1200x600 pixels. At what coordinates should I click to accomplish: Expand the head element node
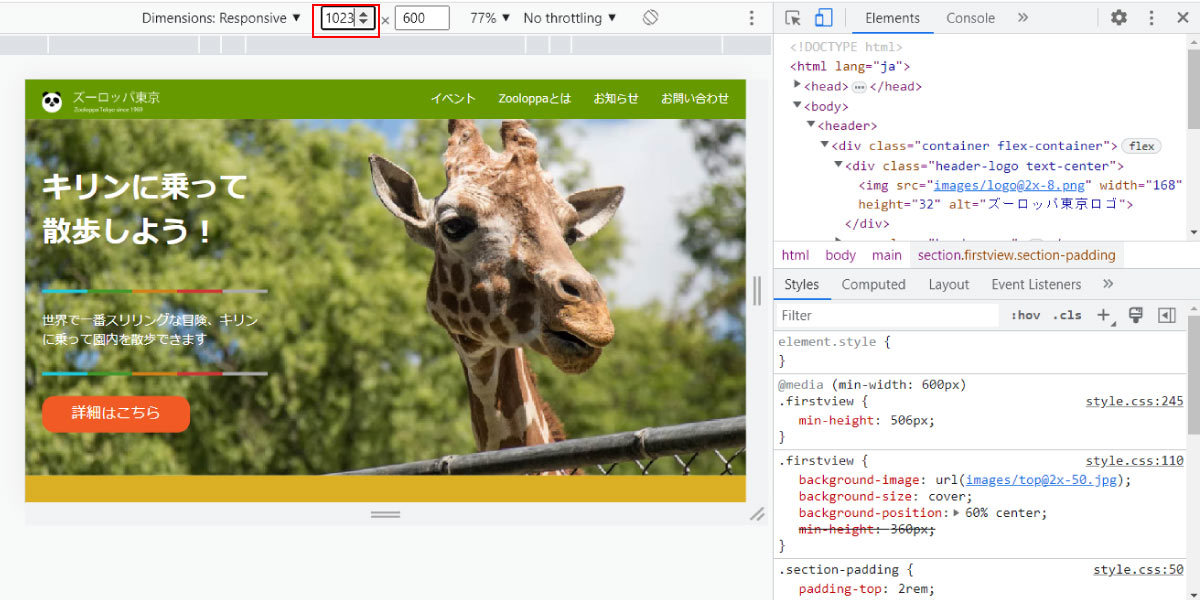point(798,86)
